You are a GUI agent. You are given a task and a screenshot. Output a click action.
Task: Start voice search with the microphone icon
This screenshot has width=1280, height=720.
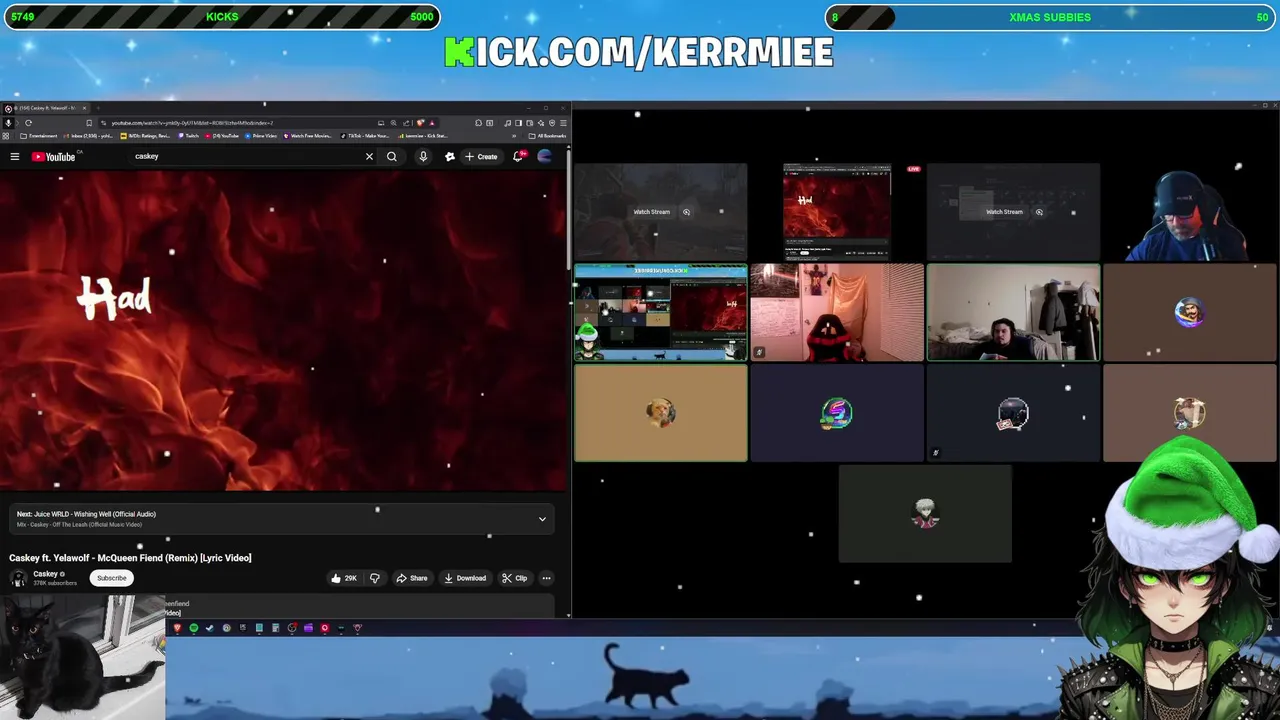point(423,156)
